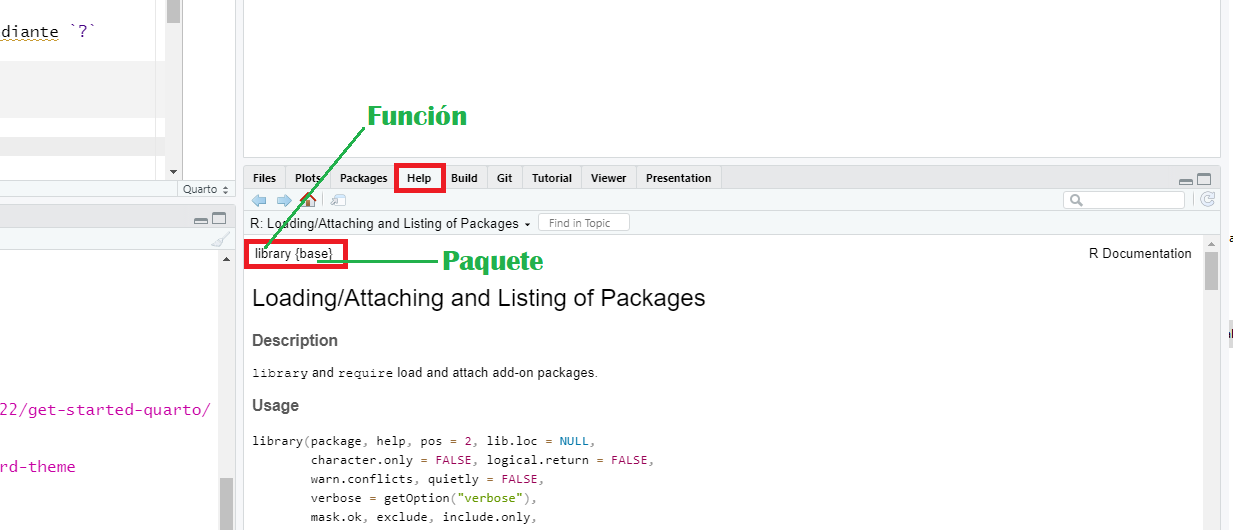This screenshot has width=1233, height=530.
Task: Show help in new window icon
Action: [338, 200]
